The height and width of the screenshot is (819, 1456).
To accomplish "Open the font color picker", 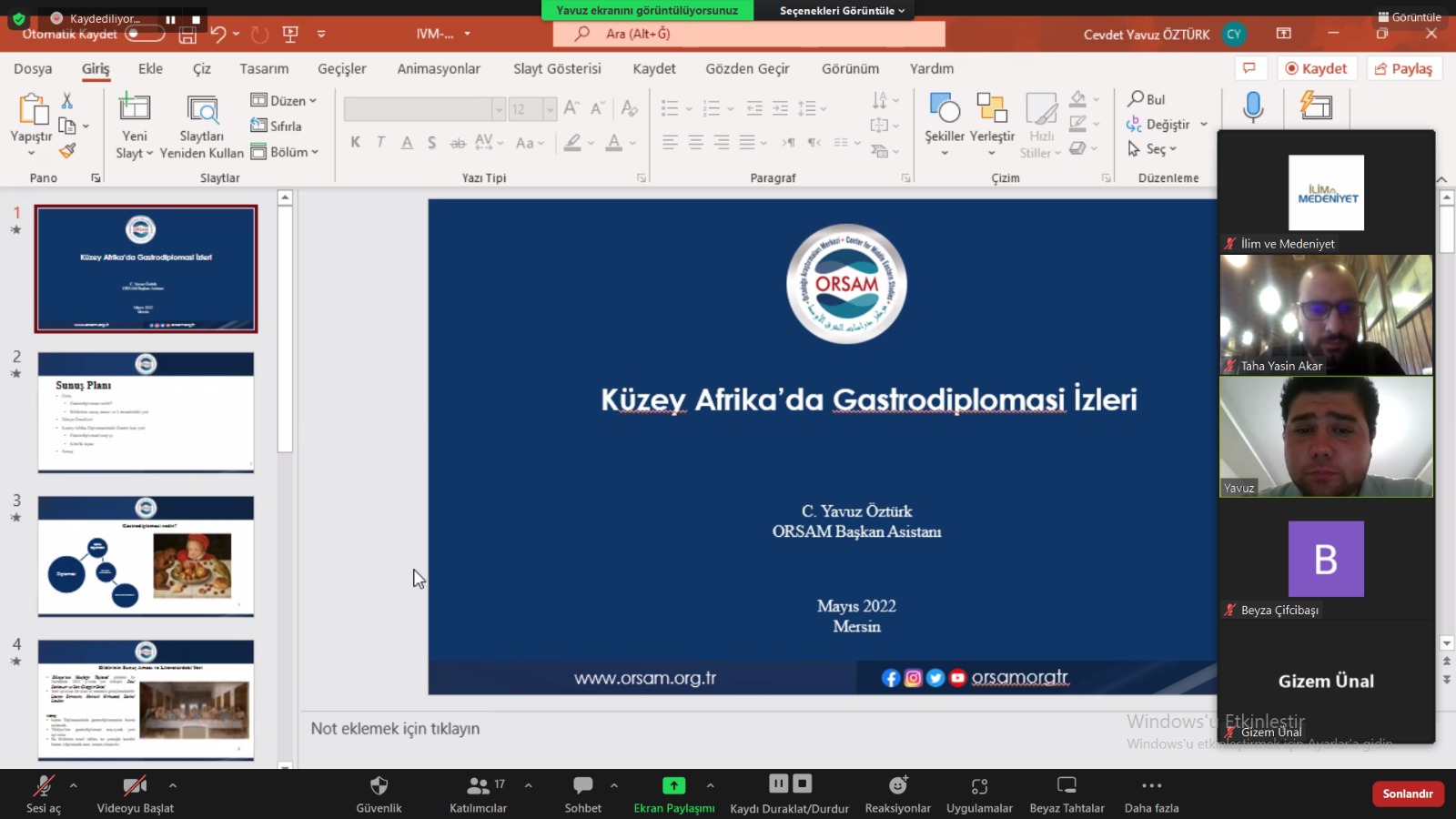I will point(632,143).
